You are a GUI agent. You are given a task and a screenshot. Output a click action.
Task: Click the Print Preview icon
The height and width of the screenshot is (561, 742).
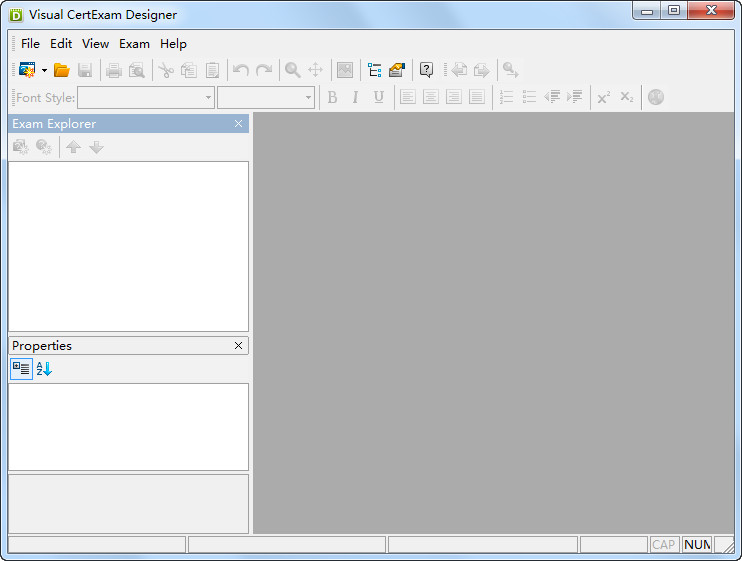click(x=137, y=70)
